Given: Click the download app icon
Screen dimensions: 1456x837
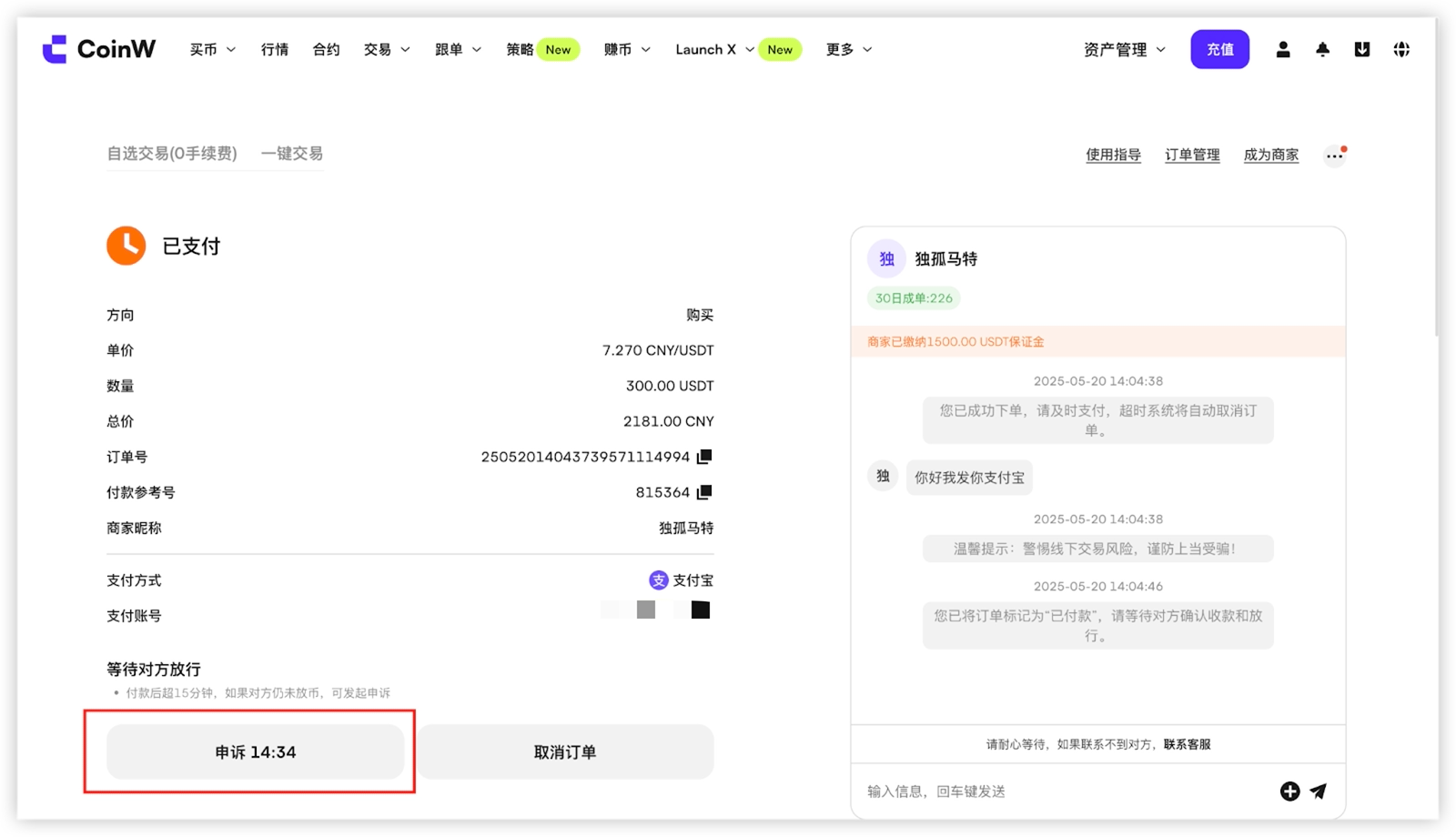Looking at the screenshot, I should (1362, 49).
